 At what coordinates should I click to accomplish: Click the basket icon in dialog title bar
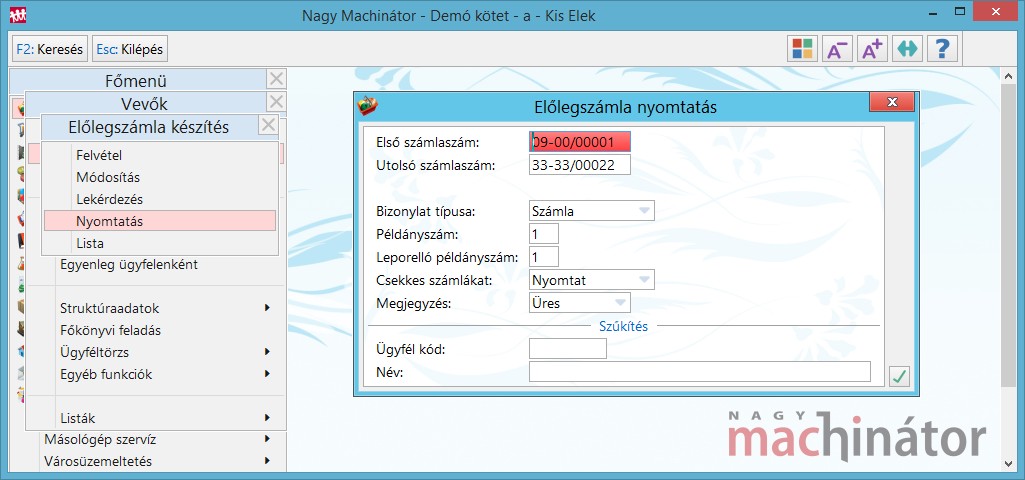point(367,105)
